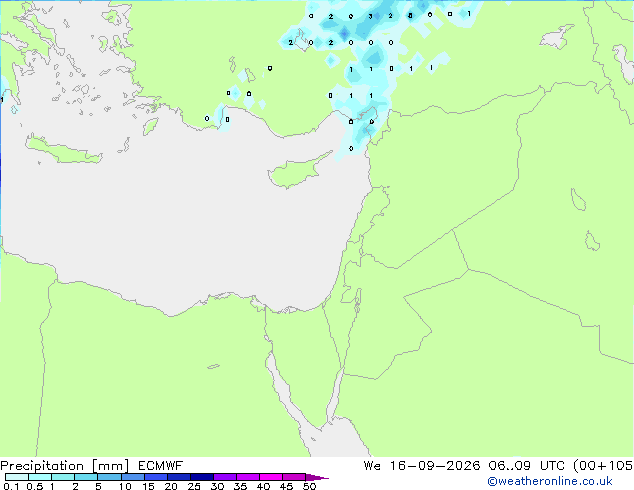This screenshot has width=634, height=490.
Task: Click the legend swatch between 15 and 20
Action: pyautogui.click(x=156, y=477)
